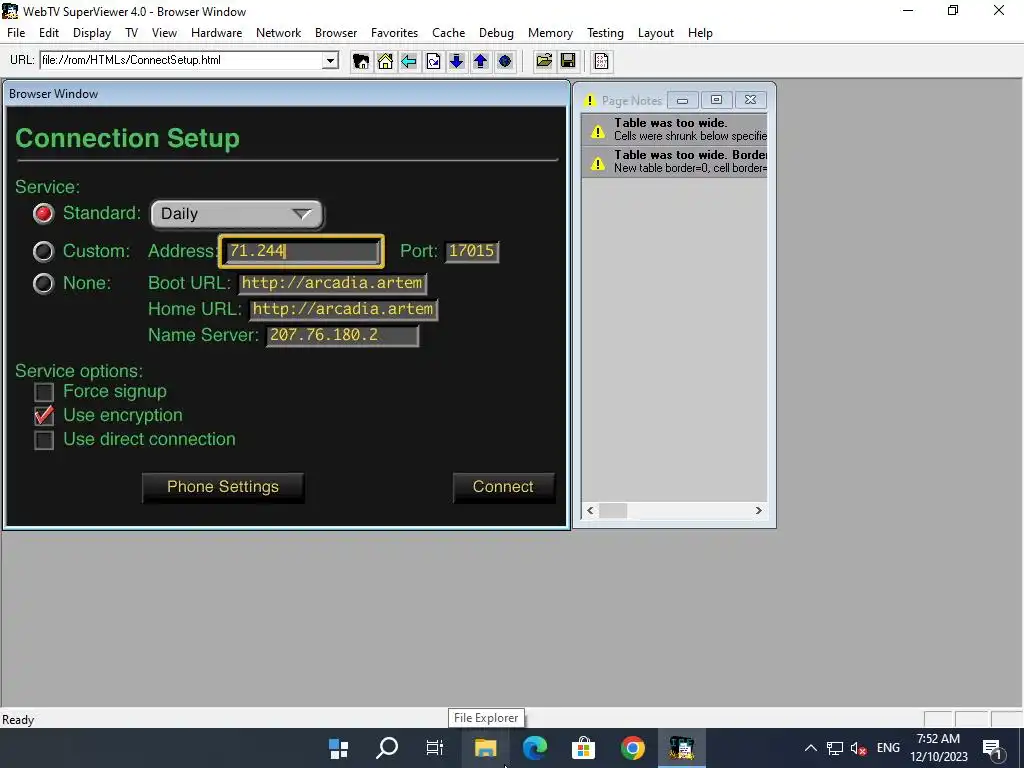Click the URL text box in toolbar
Viewport: 1024px width, 768px height.
[182, 61]
